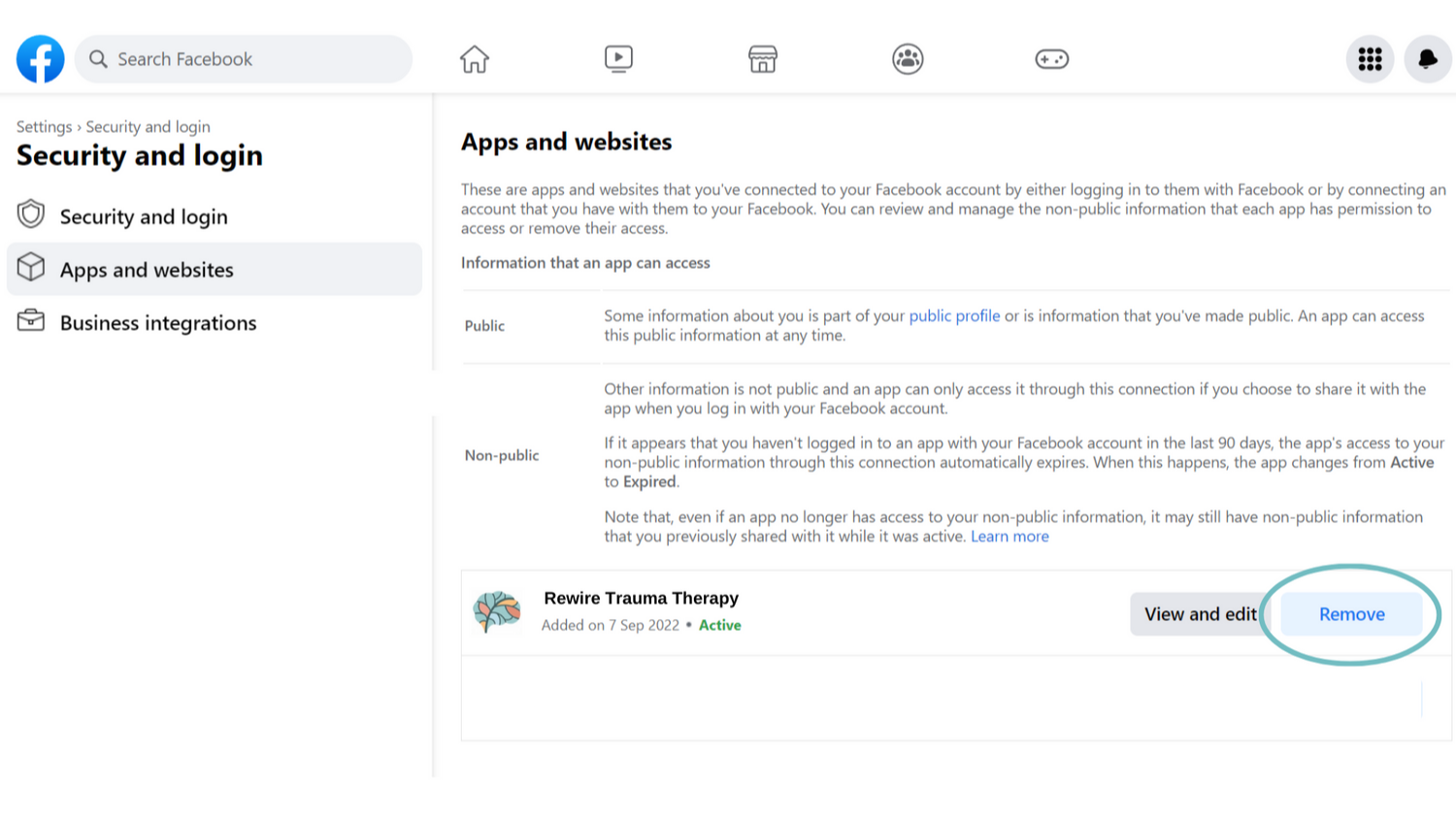Follow the Learn more link

pyautogui.click(x=1009, y=537)
